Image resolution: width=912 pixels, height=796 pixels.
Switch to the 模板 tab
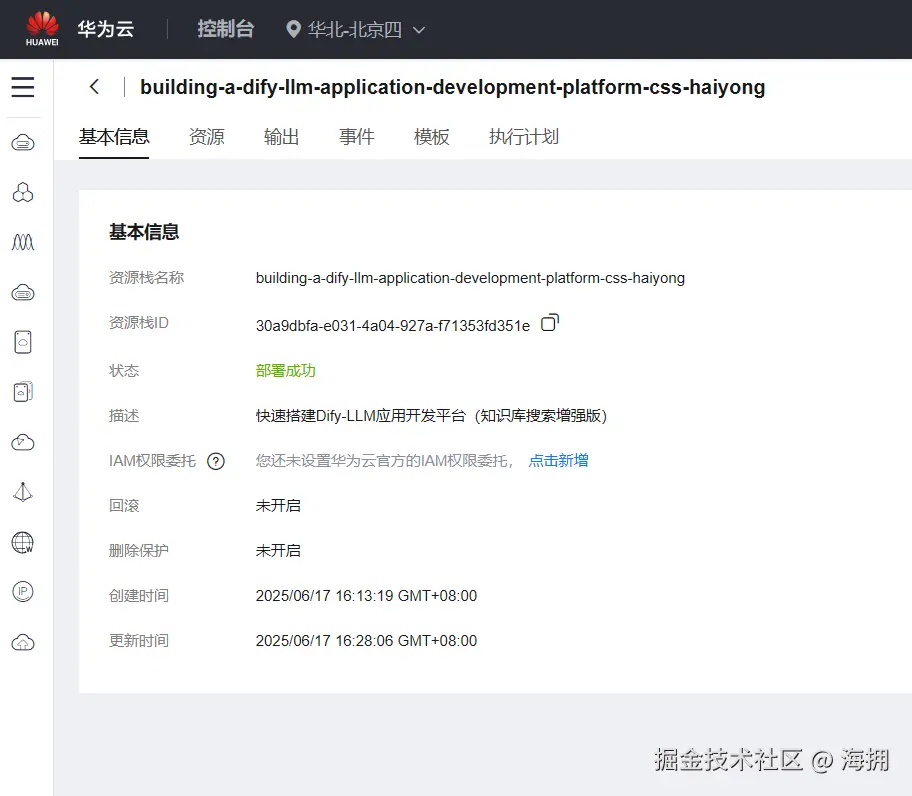click(431, 137)
